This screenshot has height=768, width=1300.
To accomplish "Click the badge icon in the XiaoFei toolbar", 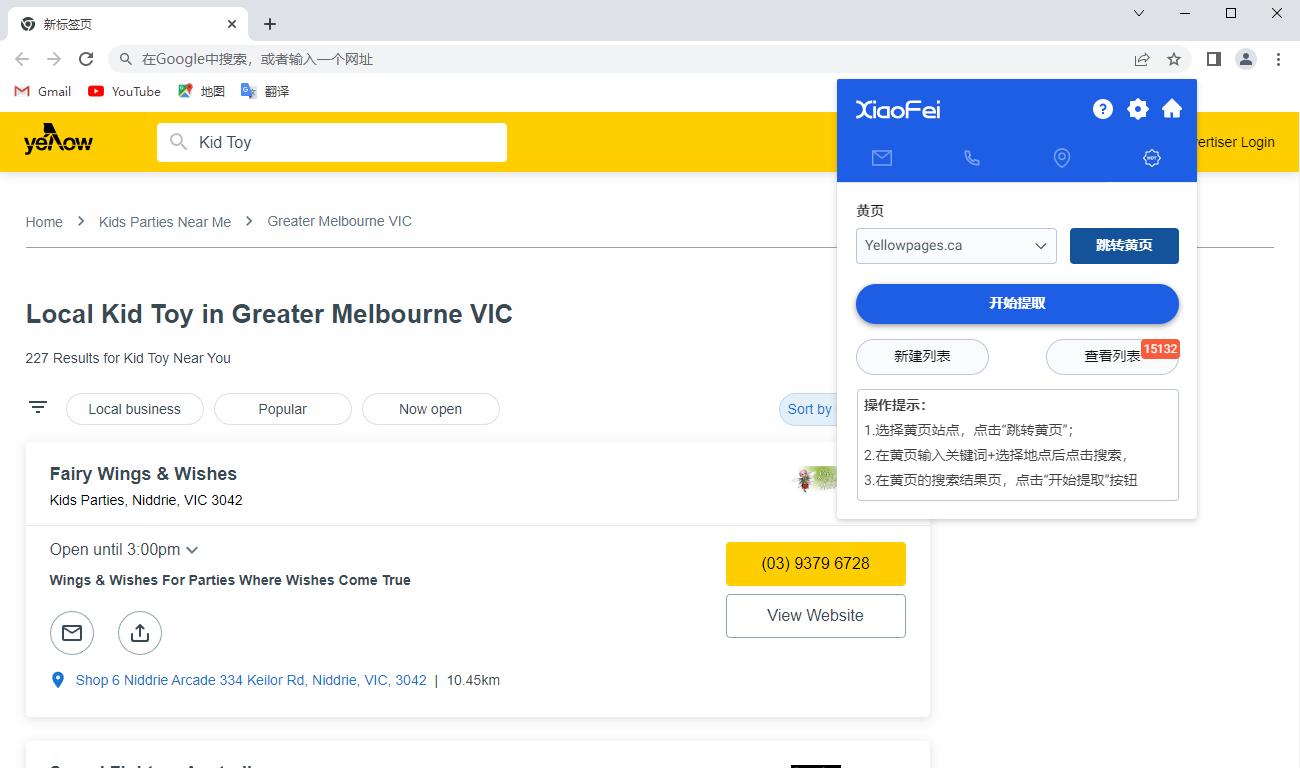I will [1151, 157].
